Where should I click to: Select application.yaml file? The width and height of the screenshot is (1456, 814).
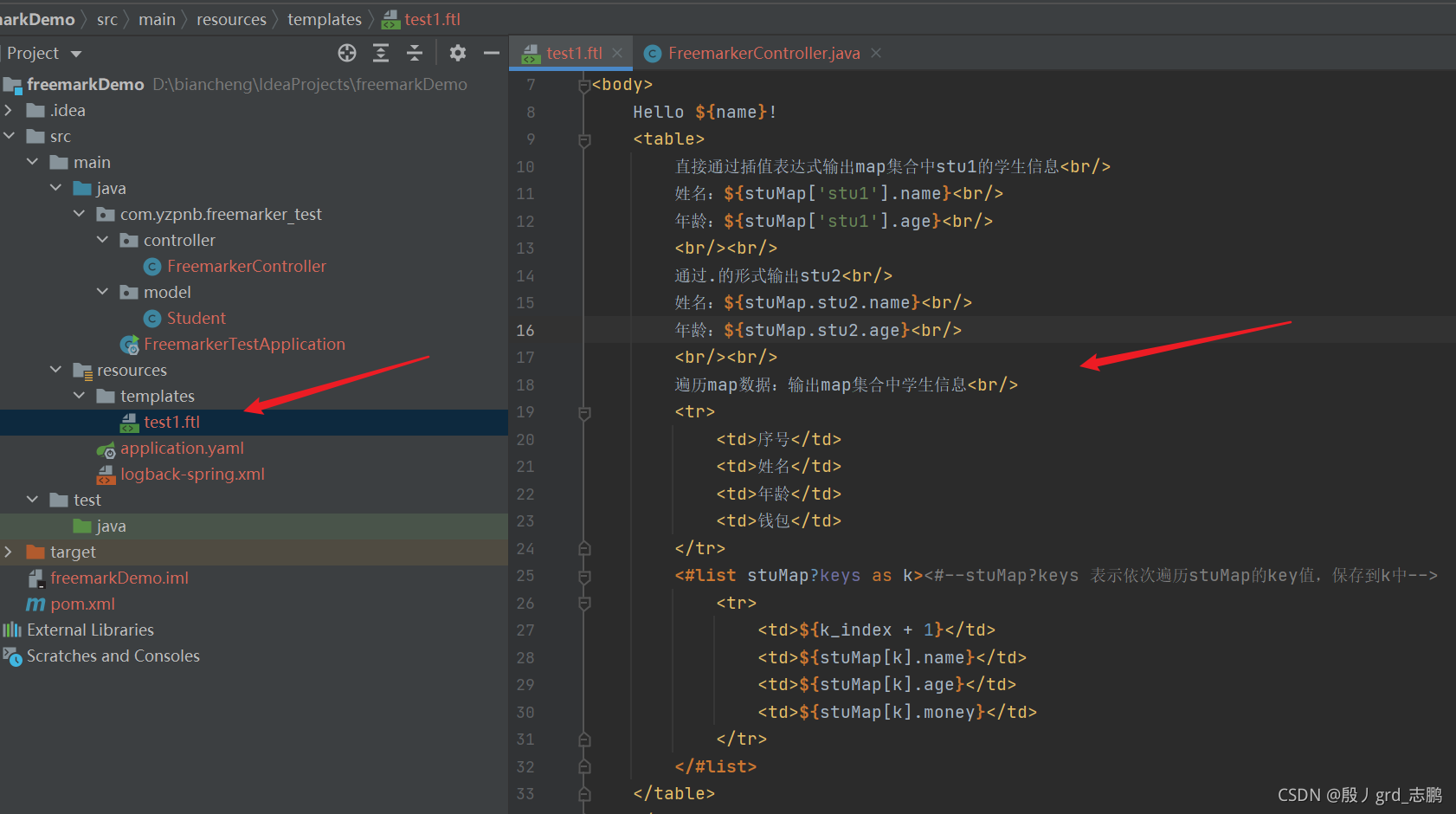pos(182,448)
